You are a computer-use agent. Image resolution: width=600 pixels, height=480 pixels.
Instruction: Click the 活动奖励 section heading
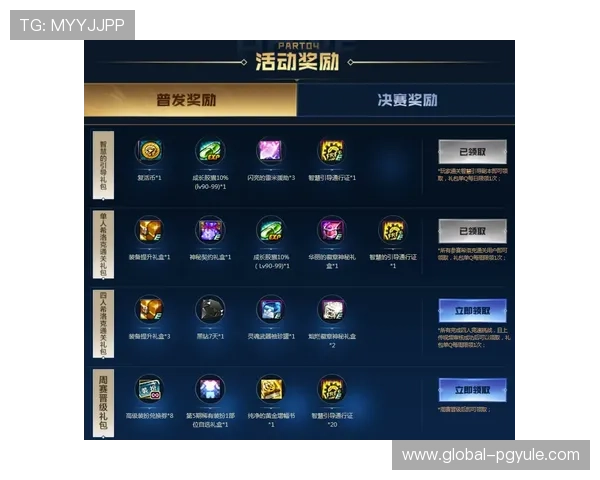pyautogui.click(x=297, y=62)
